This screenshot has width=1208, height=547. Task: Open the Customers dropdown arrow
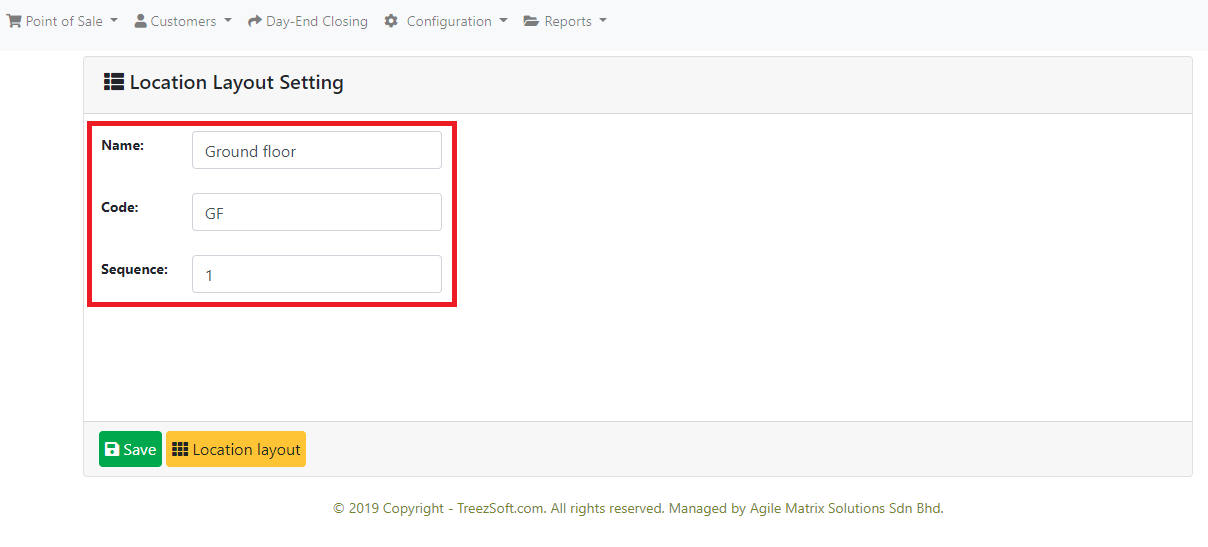228,21
